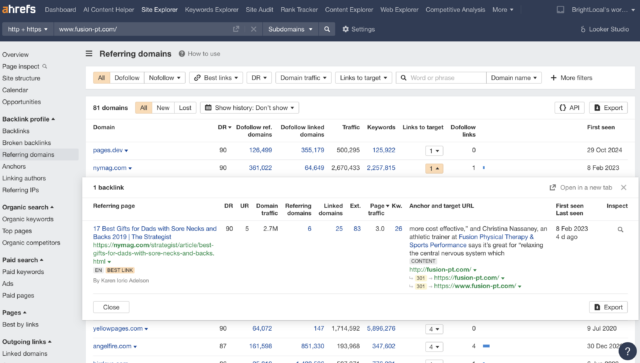This screenshot has width=640, height=363.
Task: Open the Domain name dropdown
Action: pyautogui.click(x=513, y=78)
